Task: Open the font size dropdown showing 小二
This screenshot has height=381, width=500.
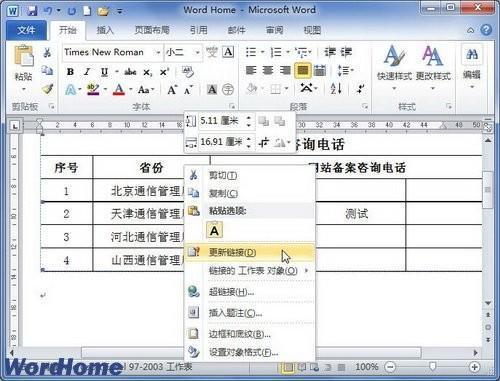Action: point(197,52)
